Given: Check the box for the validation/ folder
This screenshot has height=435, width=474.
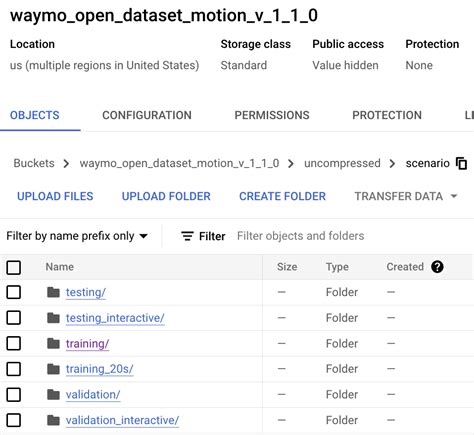Looking at the screenshot, I should coord(14,395).
